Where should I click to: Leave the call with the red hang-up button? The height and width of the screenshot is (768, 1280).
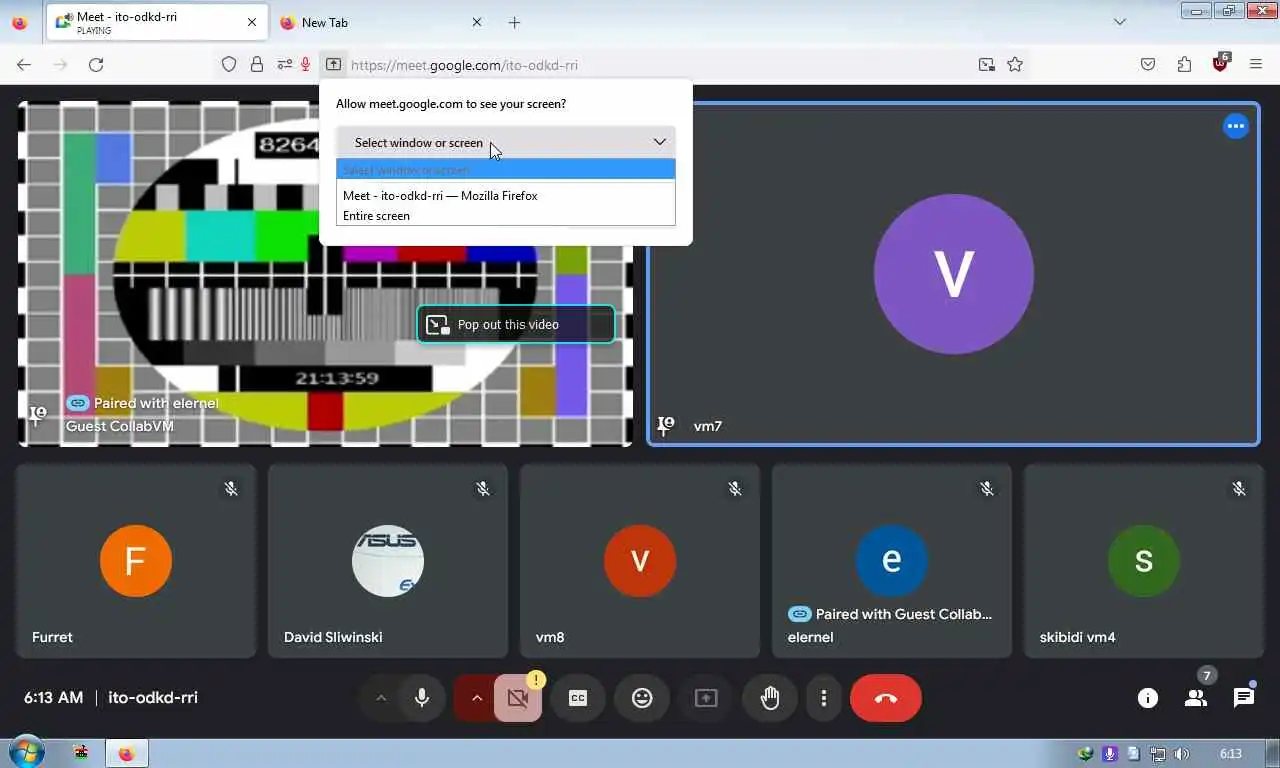click(x=886, y=698)
